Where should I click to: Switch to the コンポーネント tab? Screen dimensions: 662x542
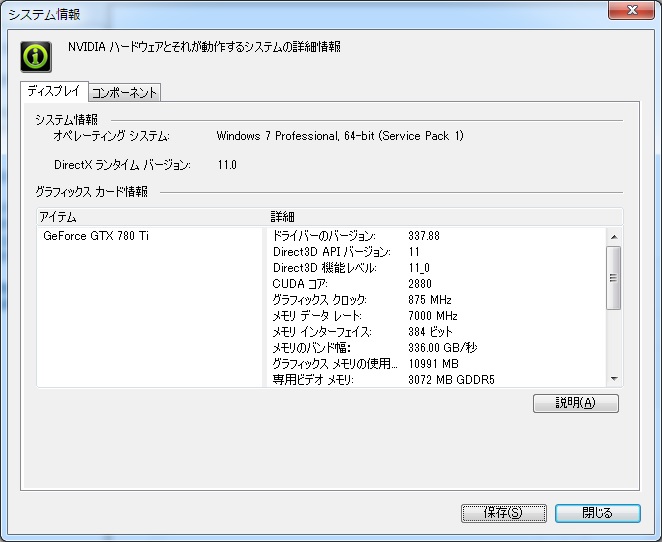pyautogui.click(x=124, y=92)
